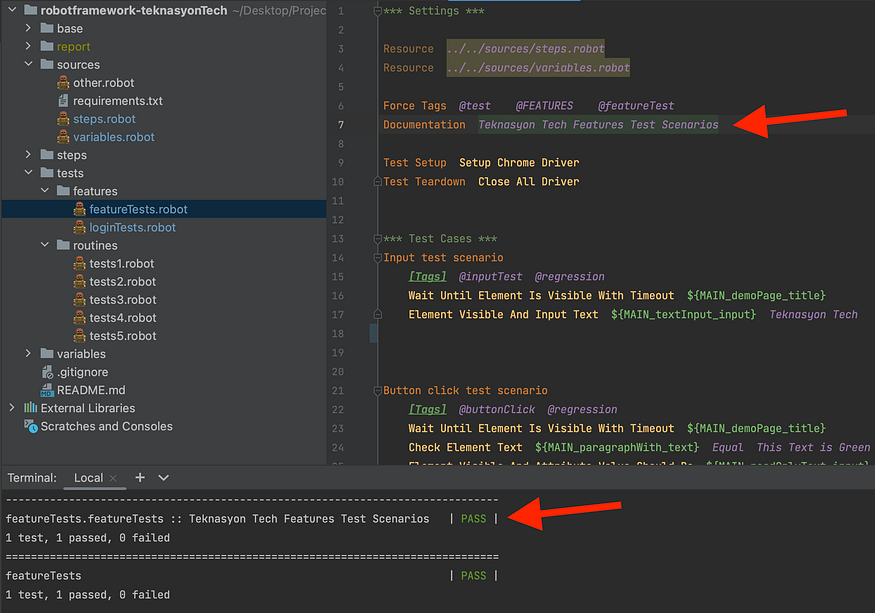Expand the report folder
This screenshot has width=875, height=613.
[28, 46]
